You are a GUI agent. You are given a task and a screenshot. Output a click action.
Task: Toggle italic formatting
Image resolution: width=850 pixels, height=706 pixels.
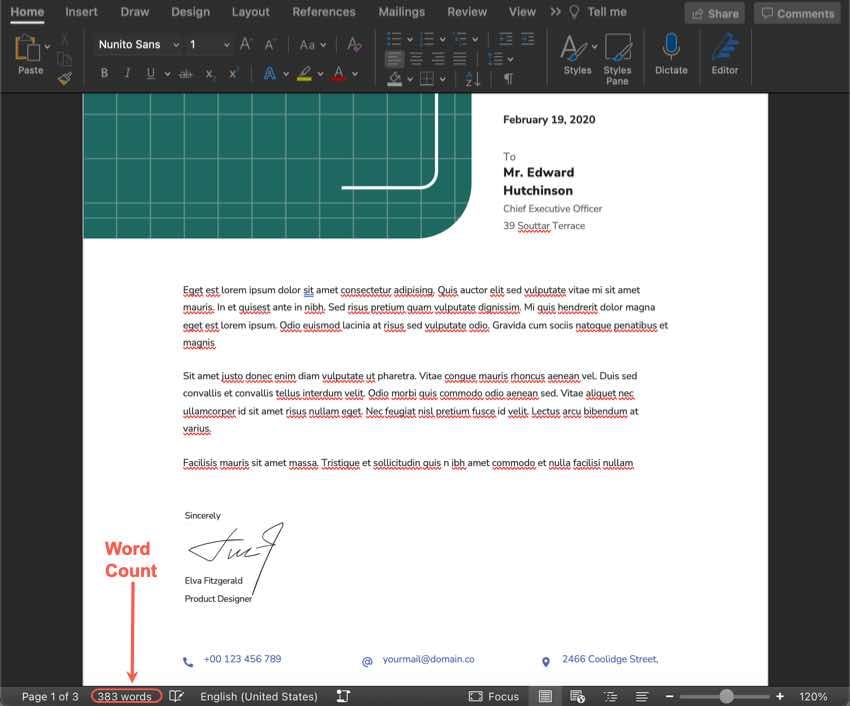127,73
